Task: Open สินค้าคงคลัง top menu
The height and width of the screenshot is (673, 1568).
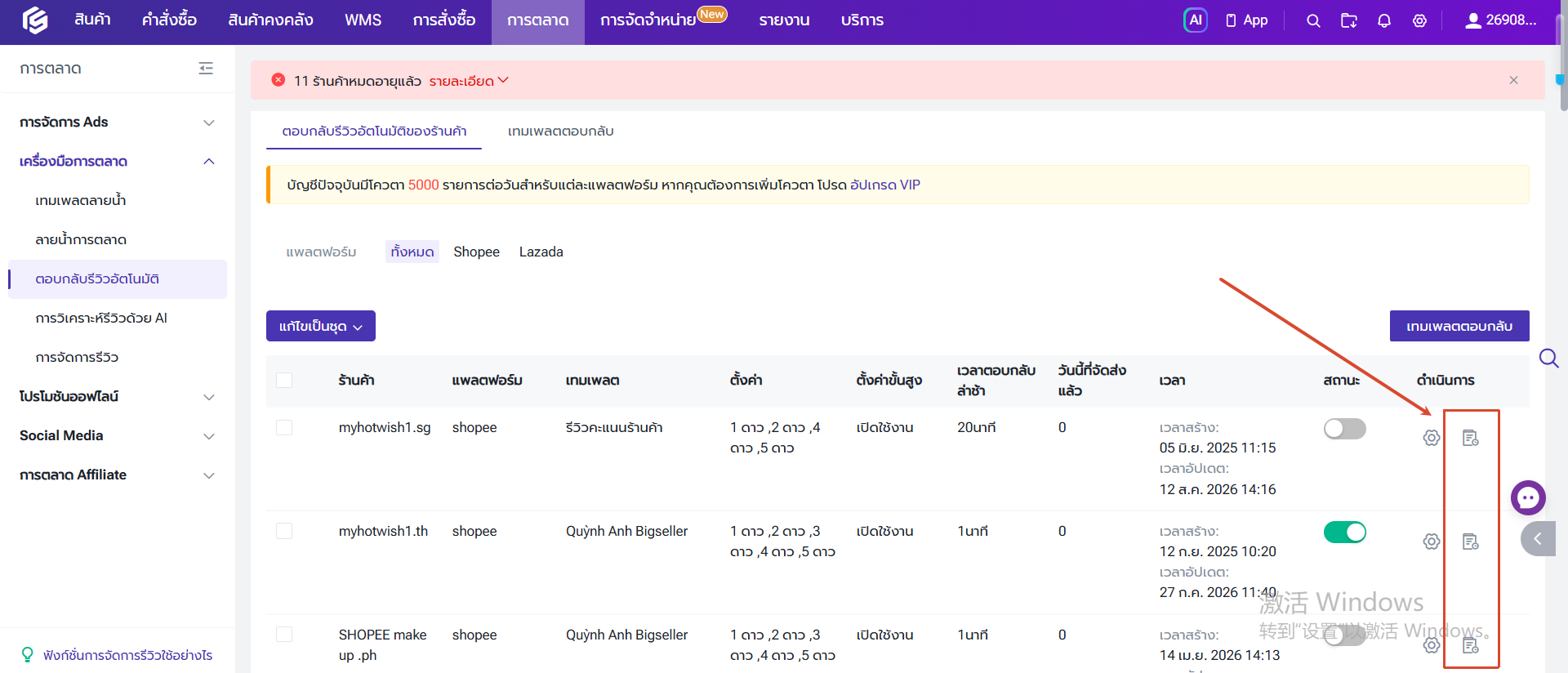Action: click(x=270, y=20)
